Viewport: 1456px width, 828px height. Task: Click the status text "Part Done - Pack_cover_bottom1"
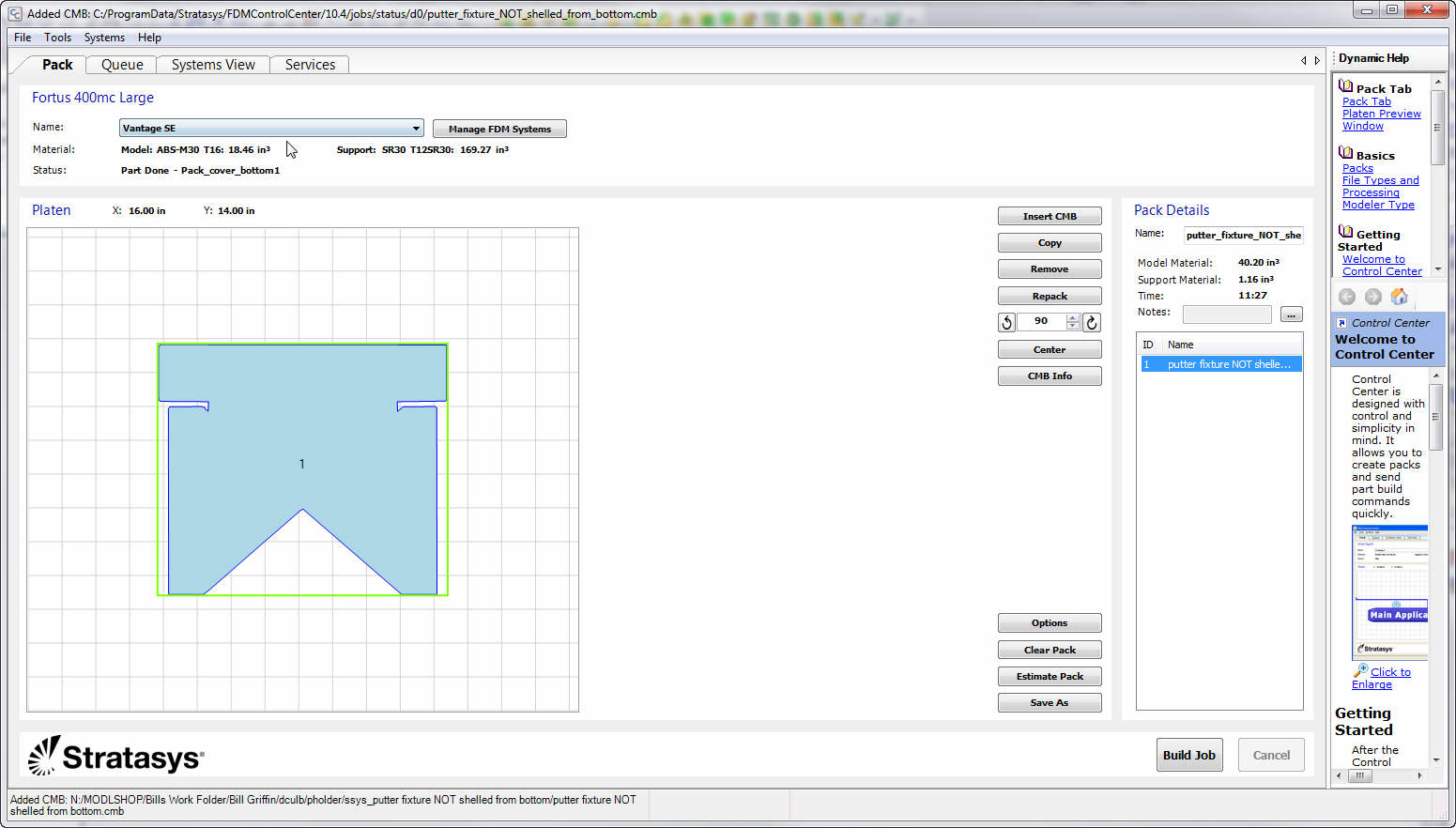pyautogui.click(x=200, y=171)
